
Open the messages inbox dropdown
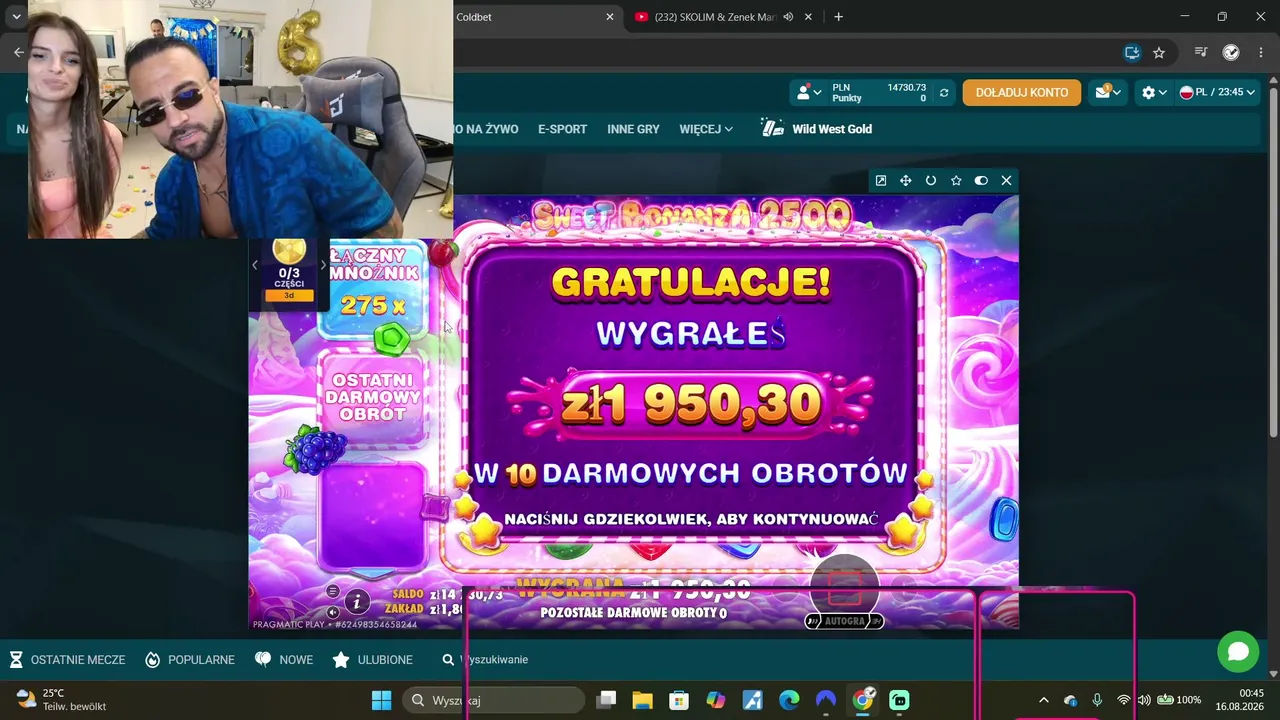coord(1108,93)
